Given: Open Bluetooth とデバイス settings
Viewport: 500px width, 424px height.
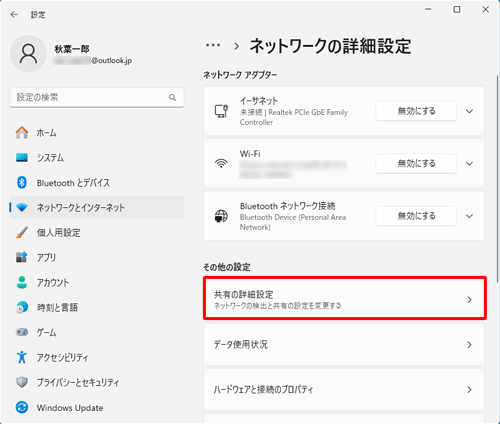Looking at the screenshot, I should tap(97, 183).
